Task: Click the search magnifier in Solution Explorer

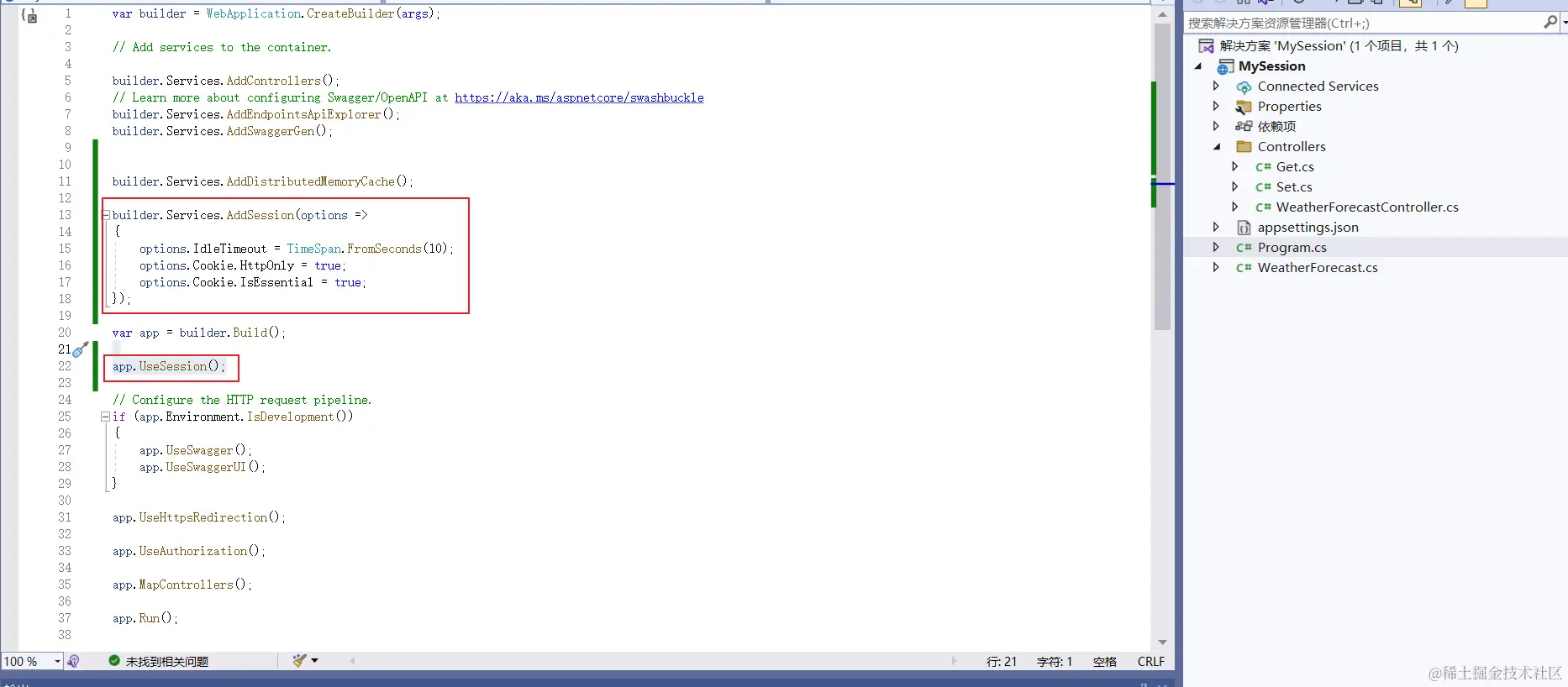Action: pyautogui.click(x=1550, y=23)
